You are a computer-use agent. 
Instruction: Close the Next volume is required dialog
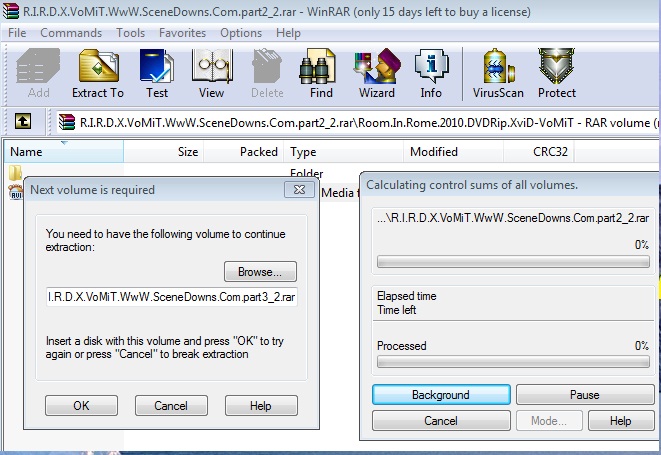coord(299,190)
